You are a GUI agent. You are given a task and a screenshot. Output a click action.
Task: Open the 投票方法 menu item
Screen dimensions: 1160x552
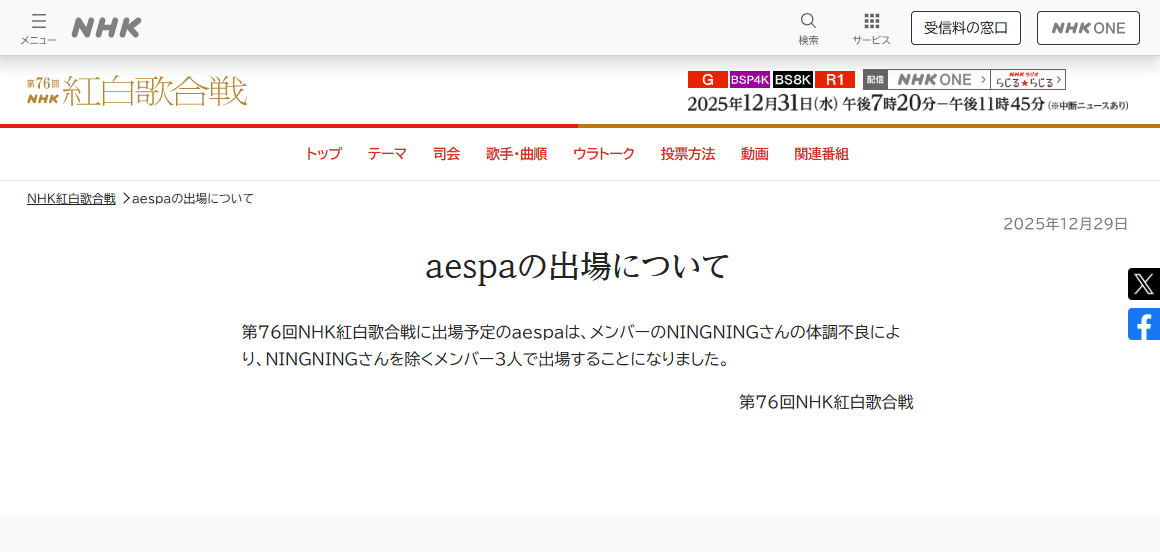click(x=688, y=154)
